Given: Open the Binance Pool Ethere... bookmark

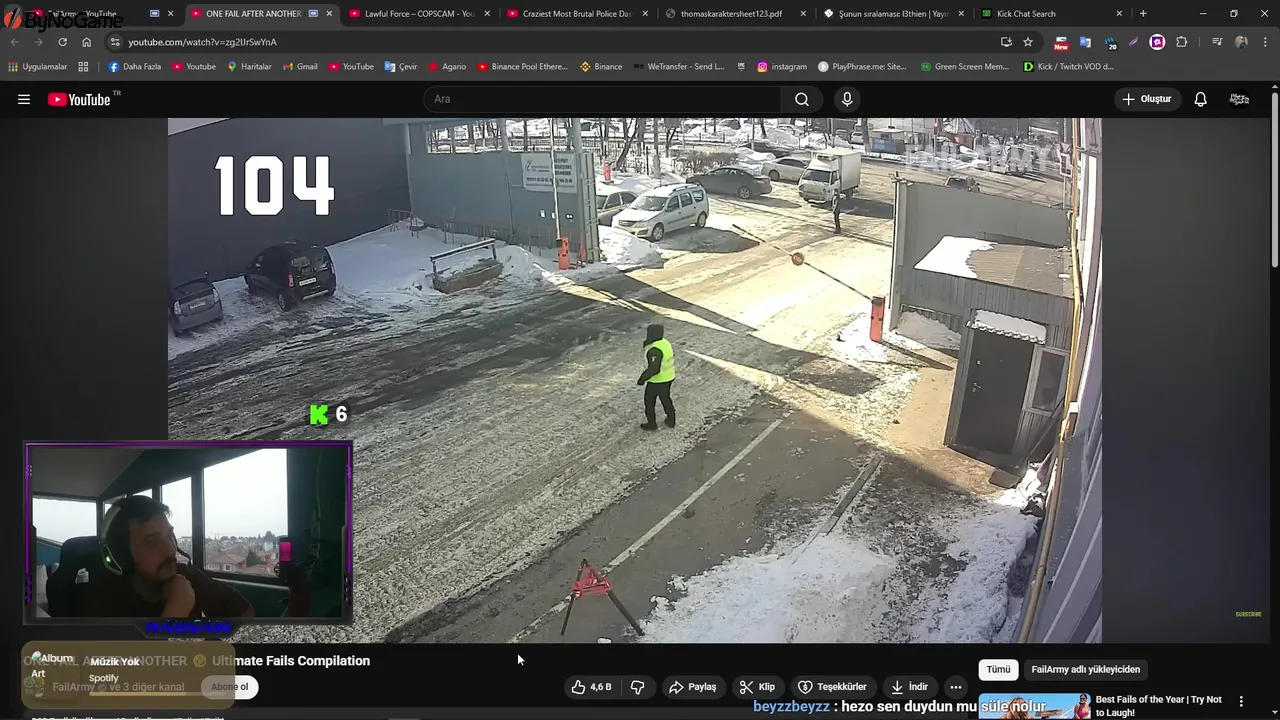Looking at the screenshot, I should tap(522, 67).
